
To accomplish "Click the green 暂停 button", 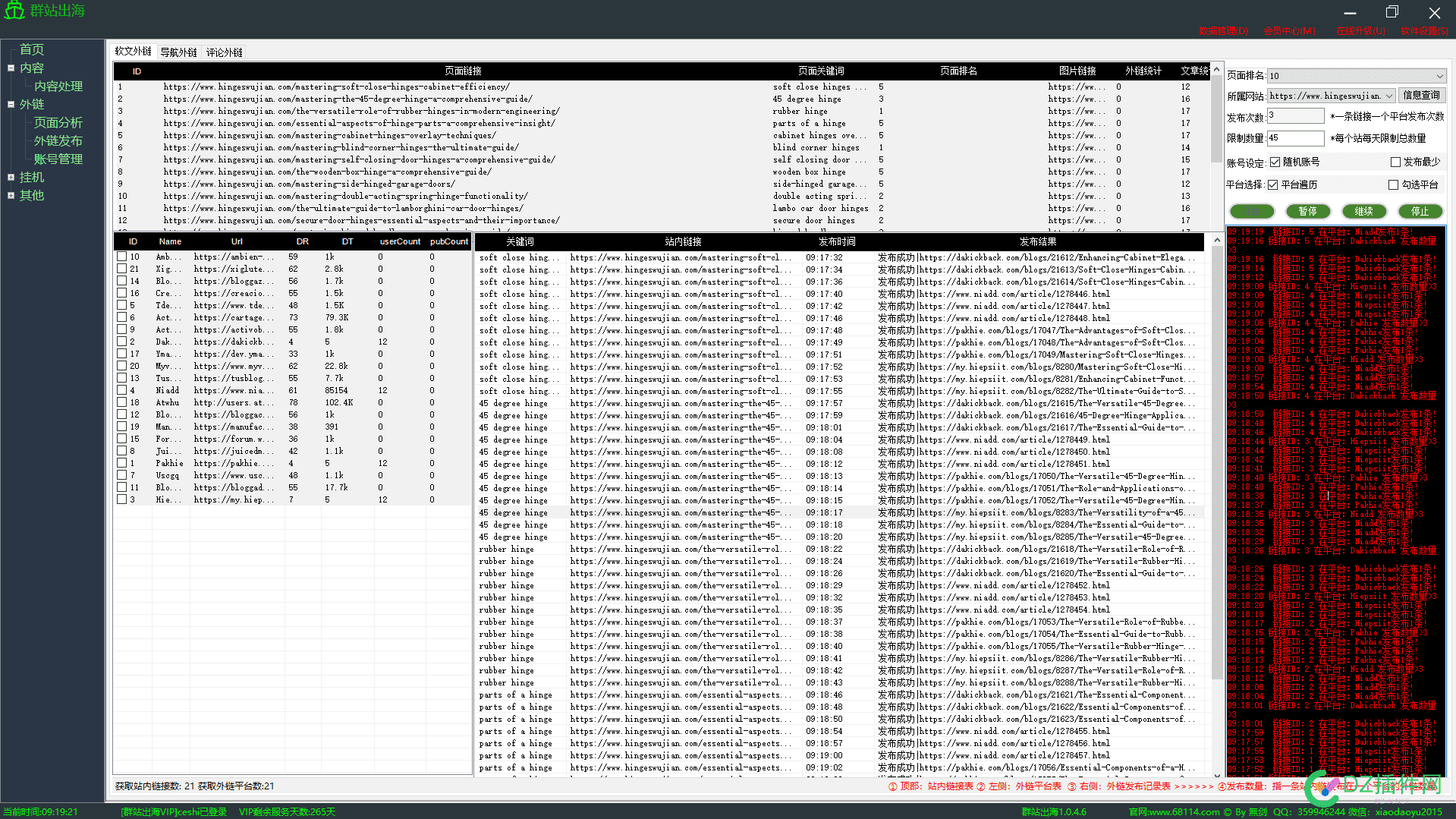I will tap(1307, 211).
